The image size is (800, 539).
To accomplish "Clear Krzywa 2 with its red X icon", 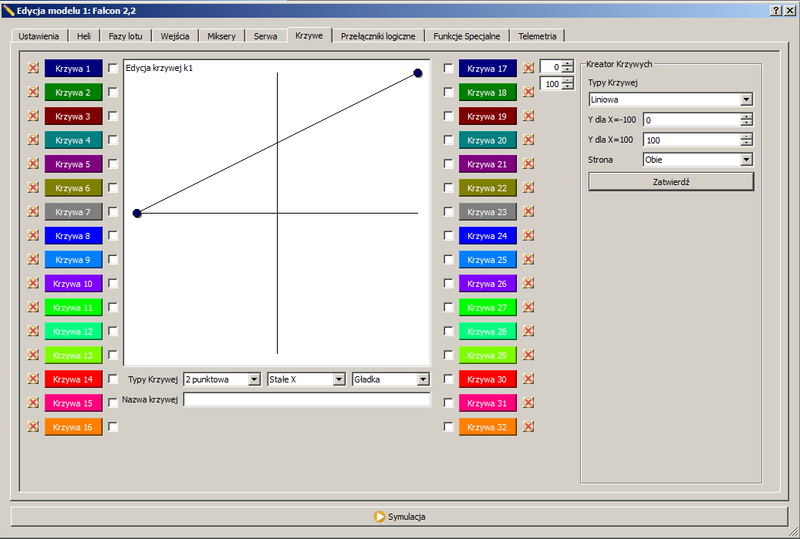I will [x=33, y=92].
